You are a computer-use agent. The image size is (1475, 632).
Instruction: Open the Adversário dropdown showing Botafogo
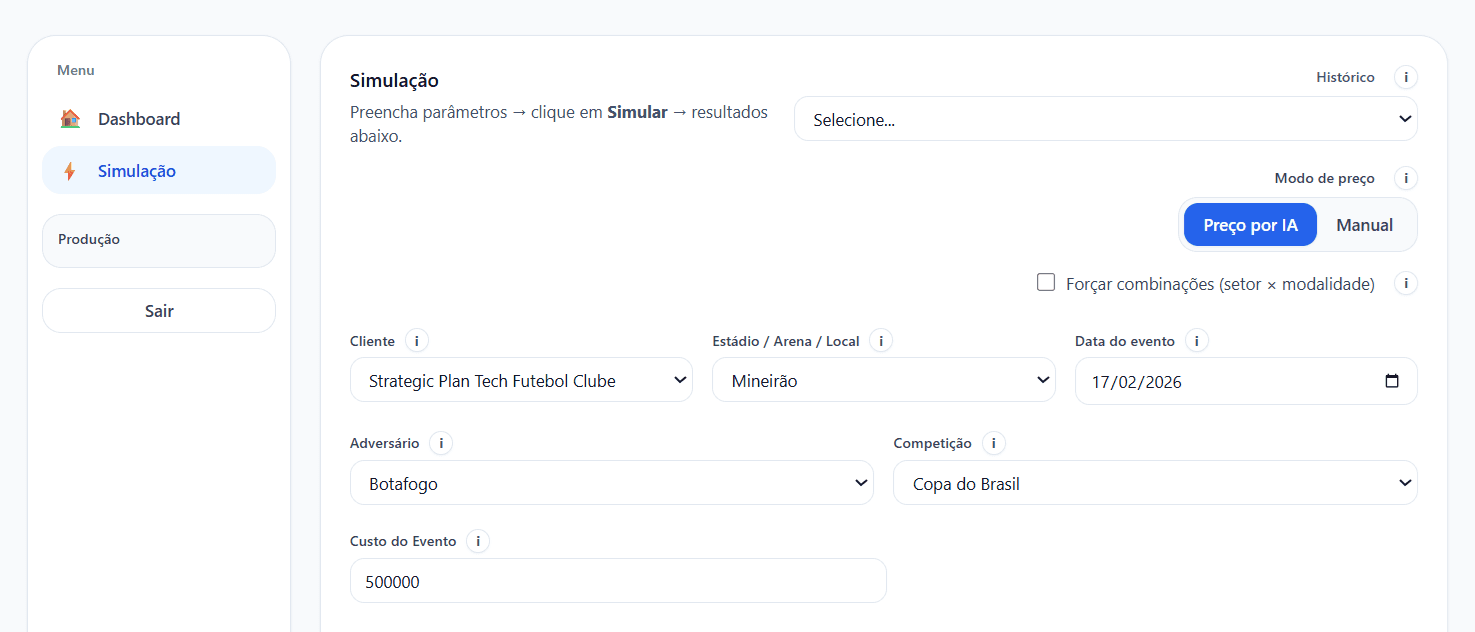click(611, 482)
